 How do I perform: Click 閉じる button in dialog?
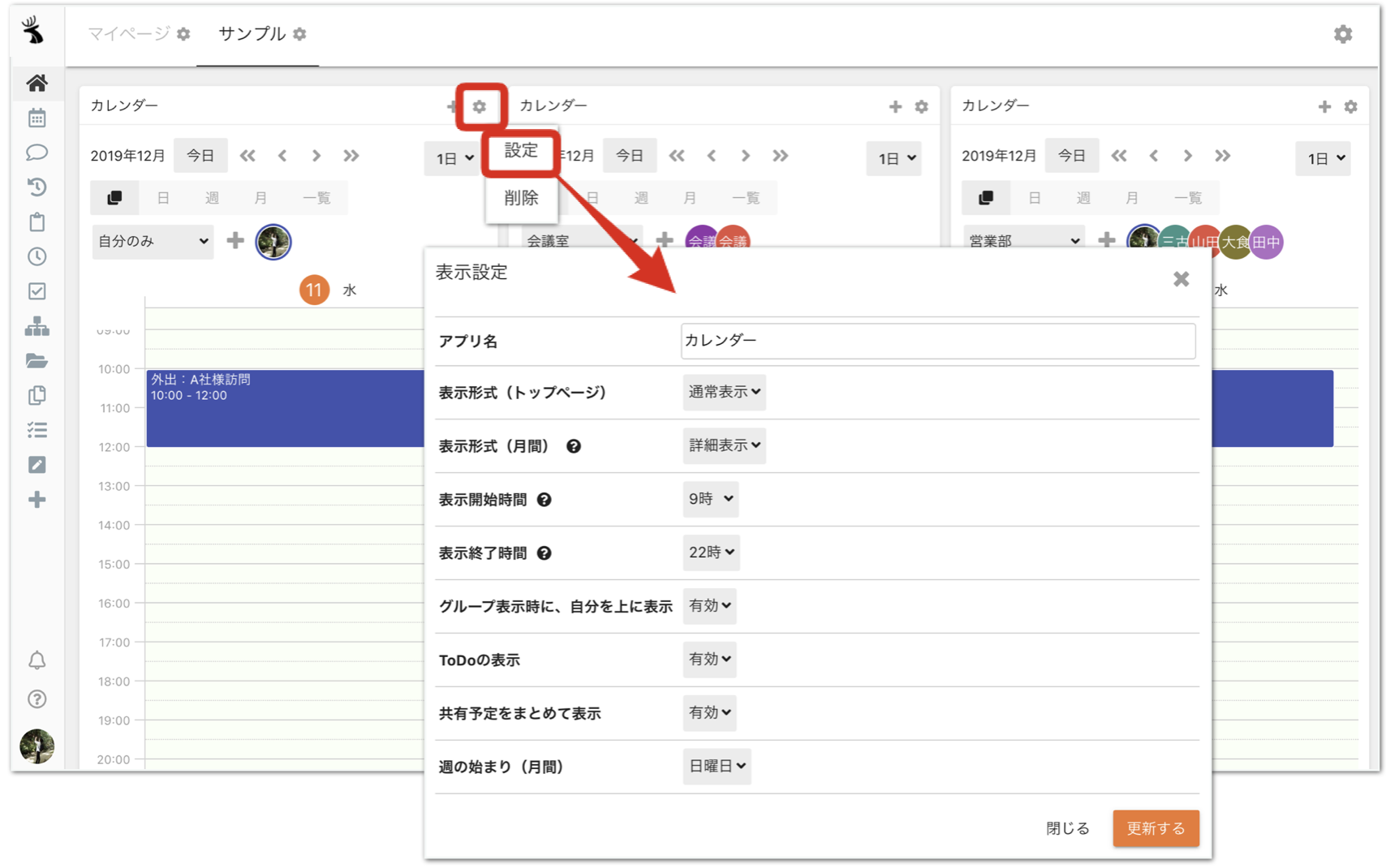[1067, 828]
